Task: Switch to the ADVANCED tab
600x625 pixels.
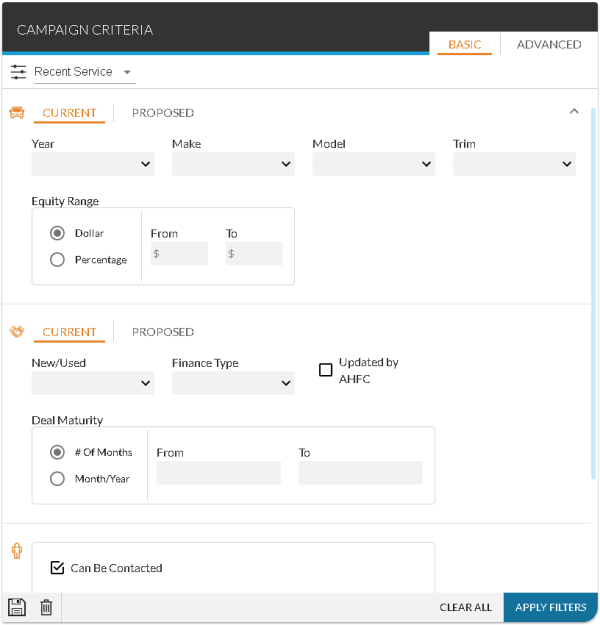Action: [548, 45]
